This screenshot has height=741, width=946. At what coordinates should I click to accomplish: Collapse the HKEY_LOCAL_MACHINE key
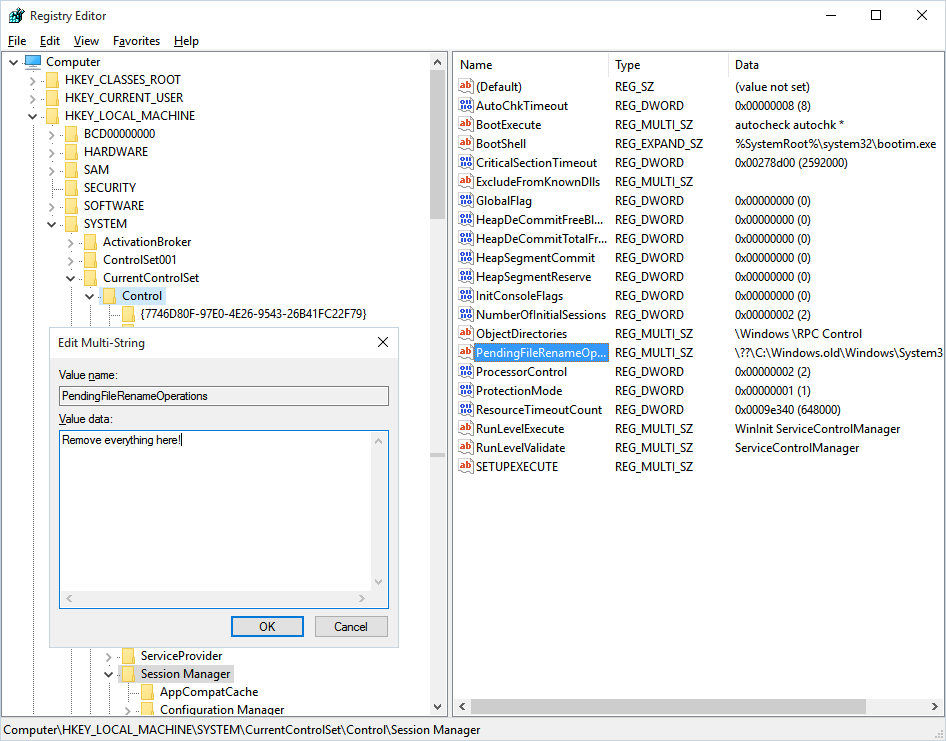pyautogui.click(x=33, y=116)
